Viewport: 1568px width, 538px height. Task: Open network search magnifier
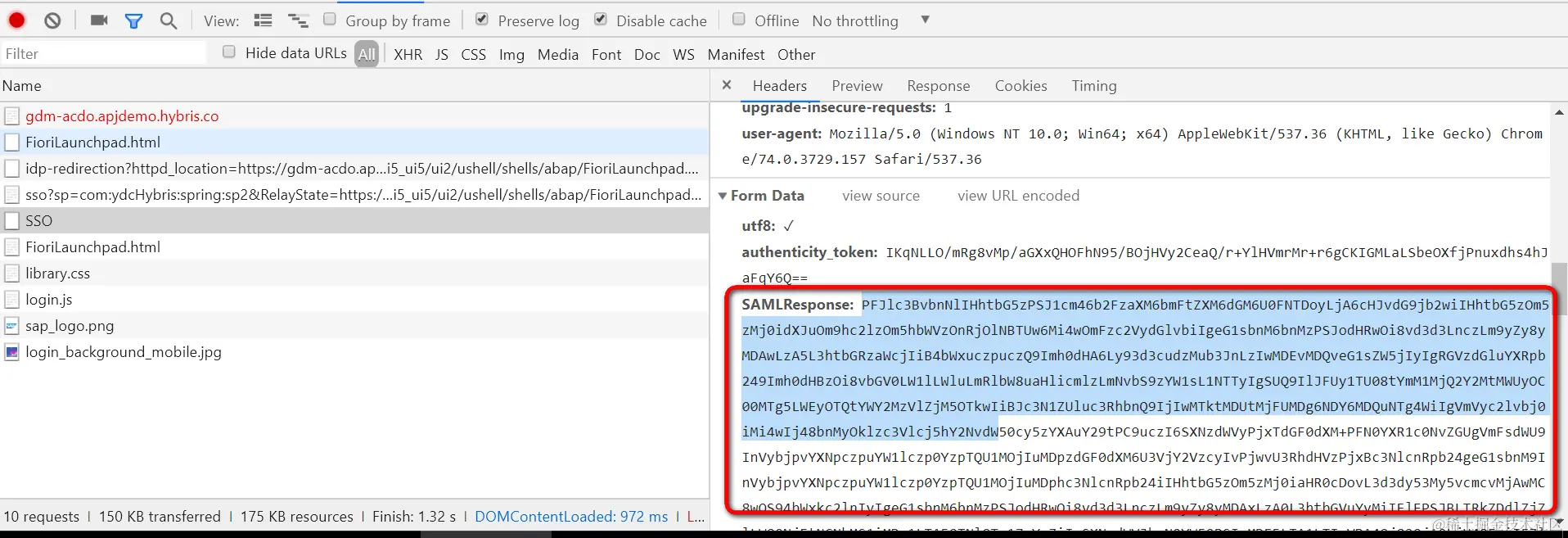coord(169,20)
